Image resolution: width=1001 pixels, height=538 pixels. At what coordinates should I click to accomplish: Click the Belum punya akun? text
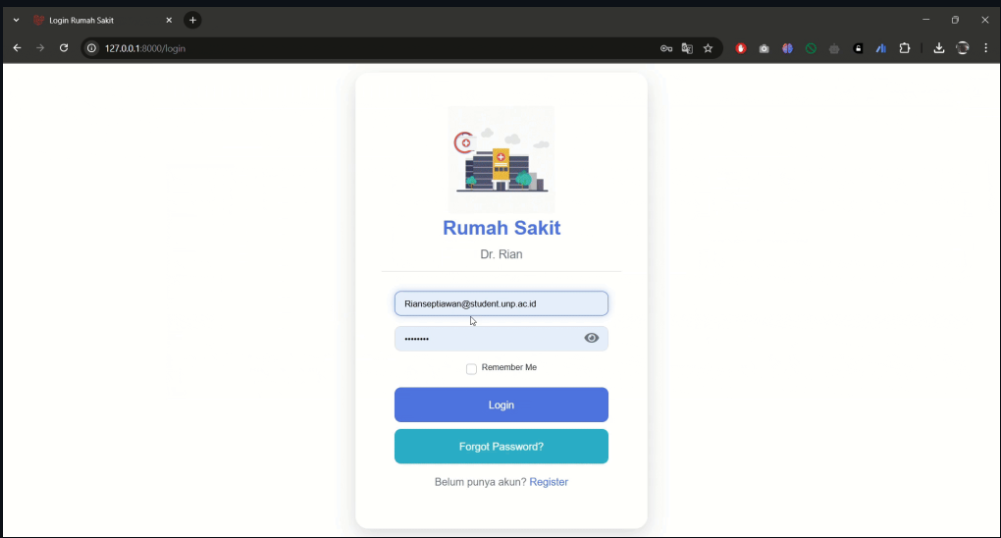click(480, 482)
